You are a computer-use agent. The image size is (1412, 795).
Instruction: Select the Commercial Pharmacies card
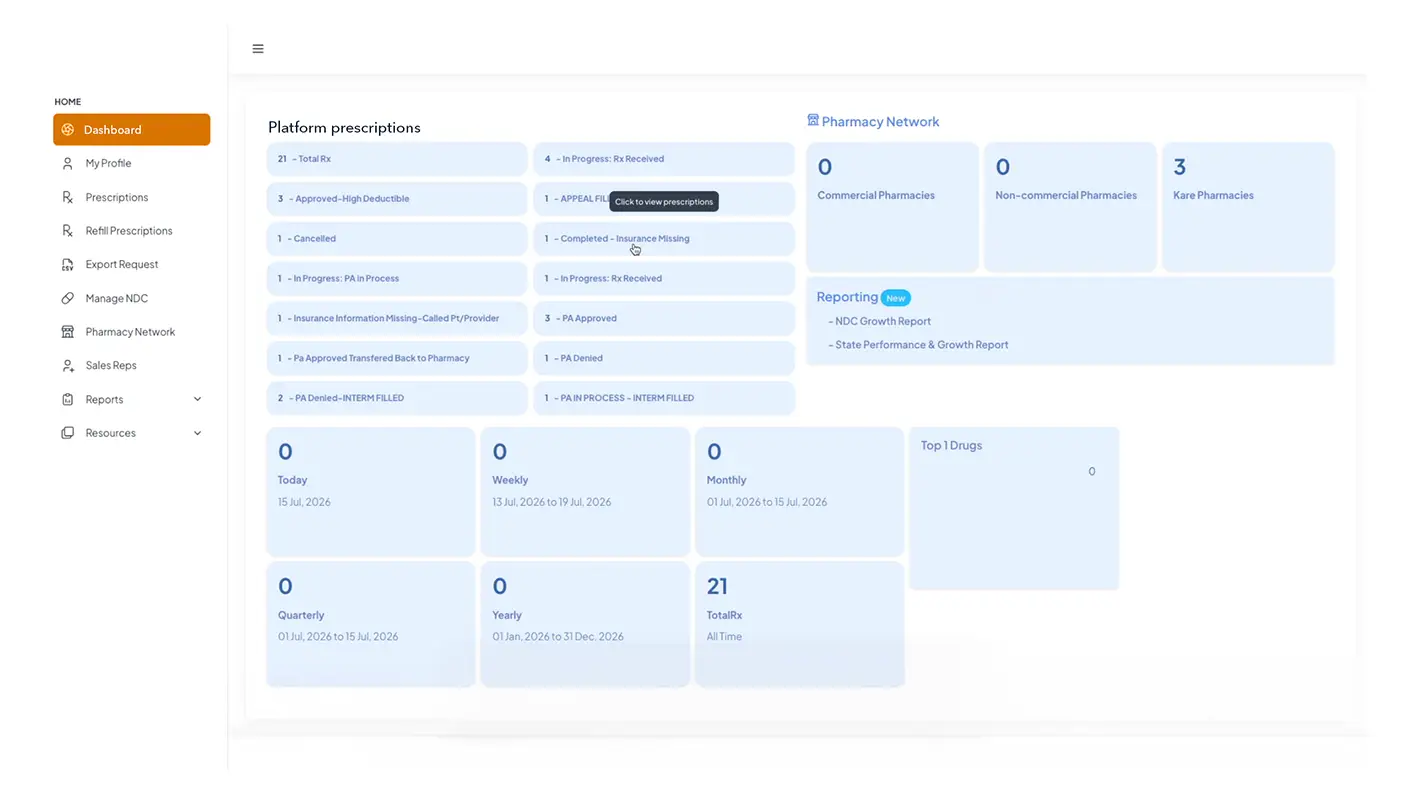pyautogui.click(x=893, y=207)
